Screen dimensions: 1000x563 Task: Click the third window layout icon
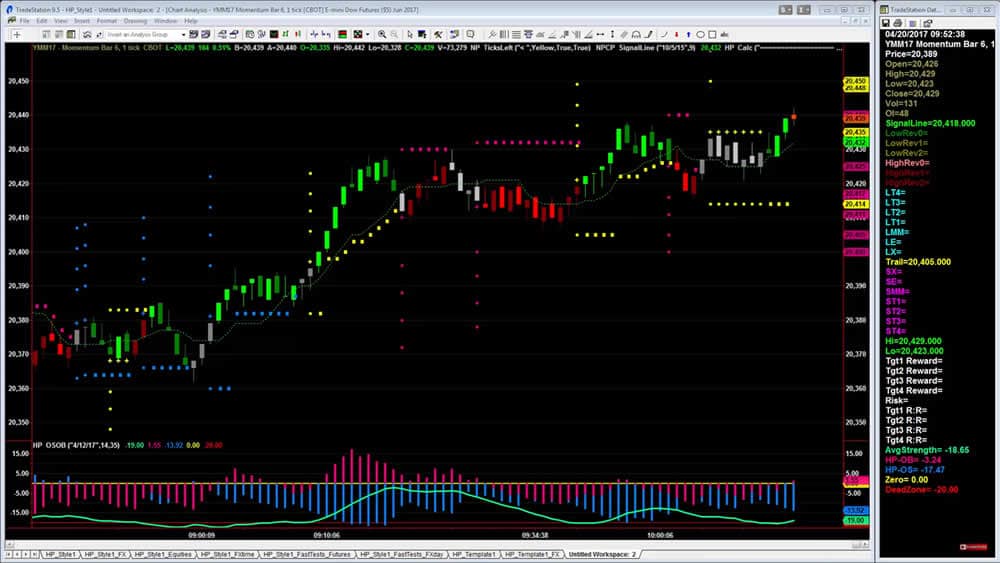point(71,34)
